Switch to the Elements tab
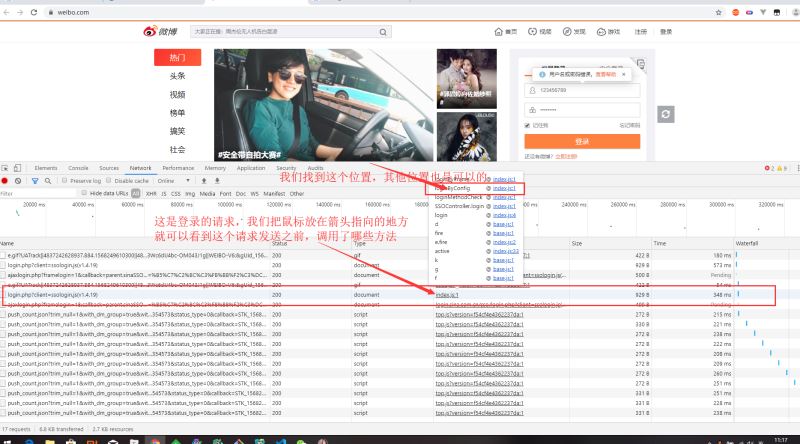Viewport: 800px width, 444px height. 46,168
